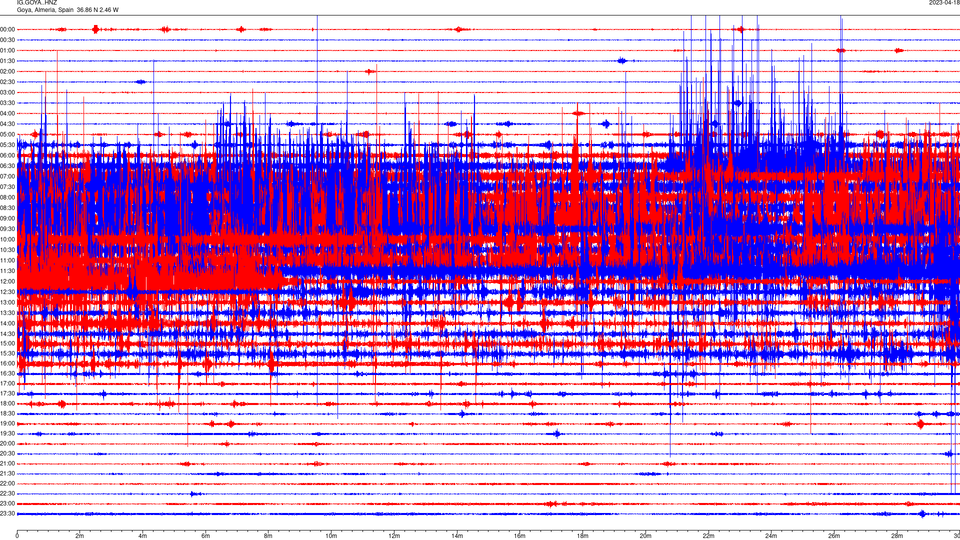Select the '00:30' time label
Screen dimensions: 960x540
point(7,40)
